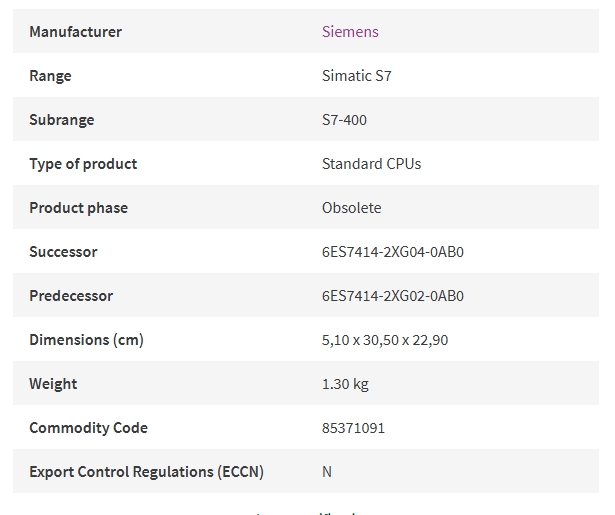Open the Siemens manufacturer link
615x515 pixels.
pos(350,32)
